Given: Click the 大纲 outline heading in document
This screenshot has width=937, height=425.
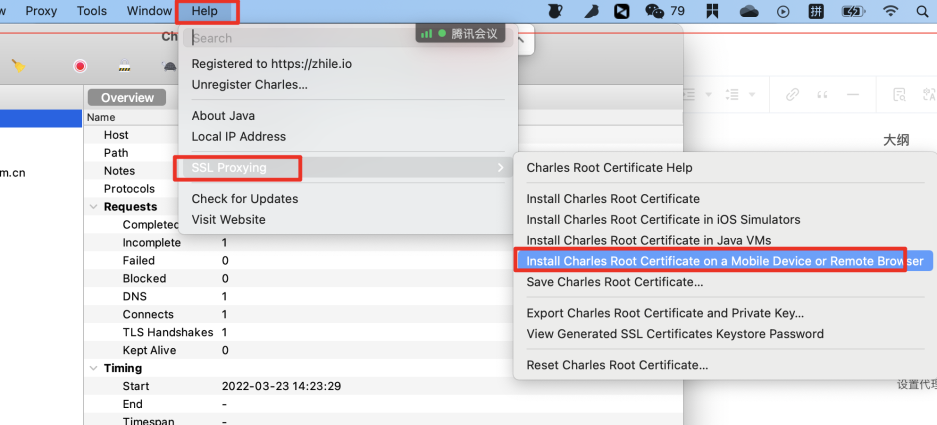Looking at the screenshot, I should pos(896,140).
